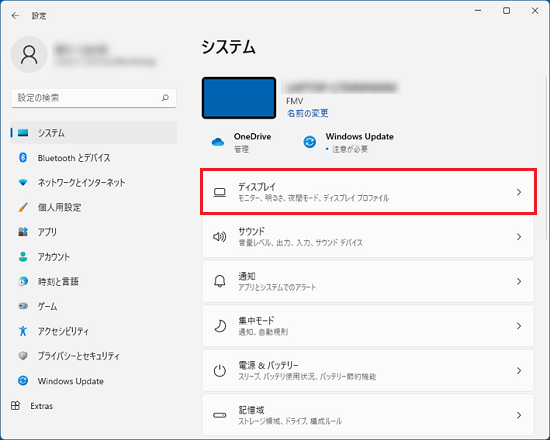Expand the 通知 row chevron
550x440 pixels.
(519, 281)
